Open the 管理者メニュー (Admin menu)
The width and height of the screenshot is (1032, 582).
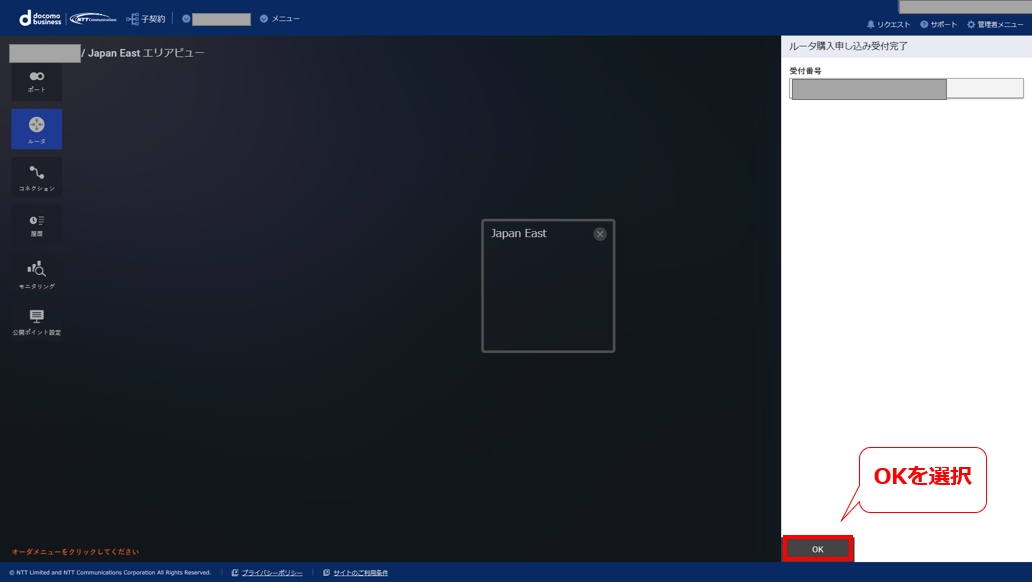(x=994, y=24)
